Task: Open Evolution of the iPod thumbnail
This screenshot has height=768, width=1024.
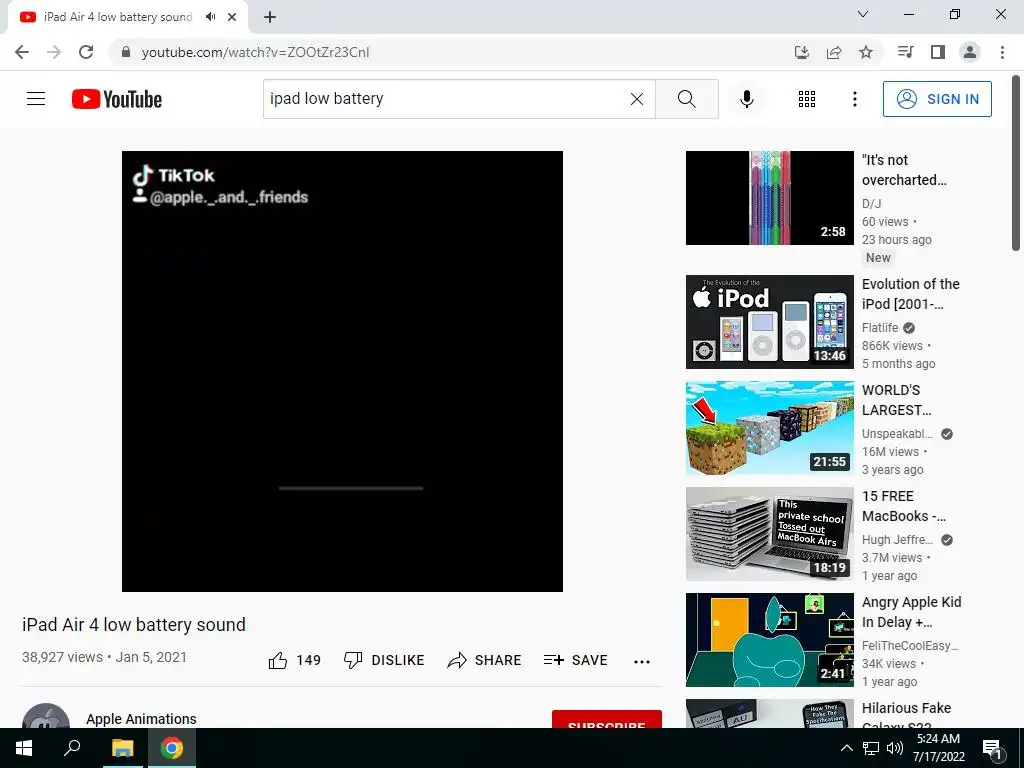Action: click(x=769, y=322)
